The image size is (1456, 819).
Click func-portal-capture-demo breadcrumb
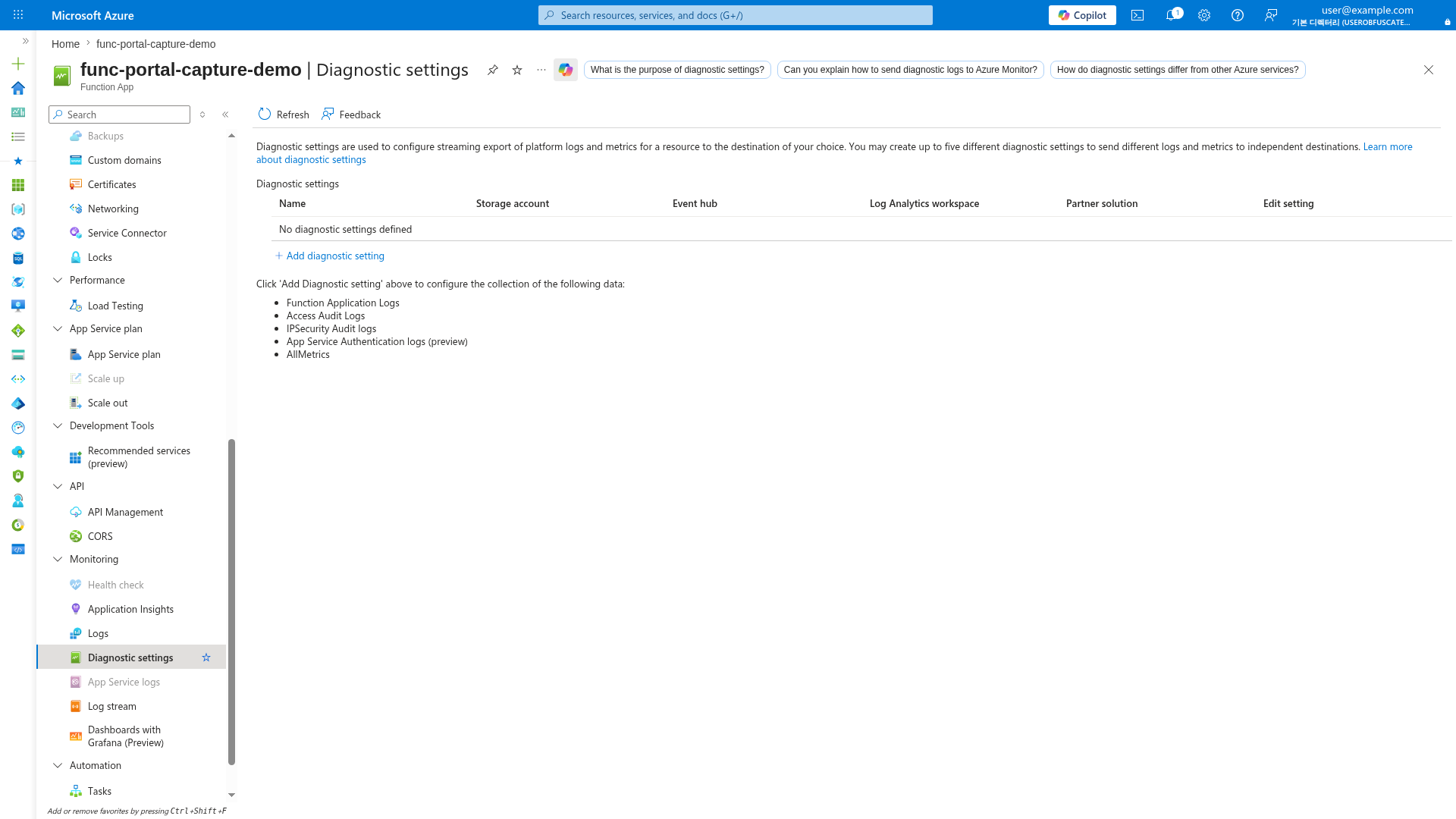(155, 44)
